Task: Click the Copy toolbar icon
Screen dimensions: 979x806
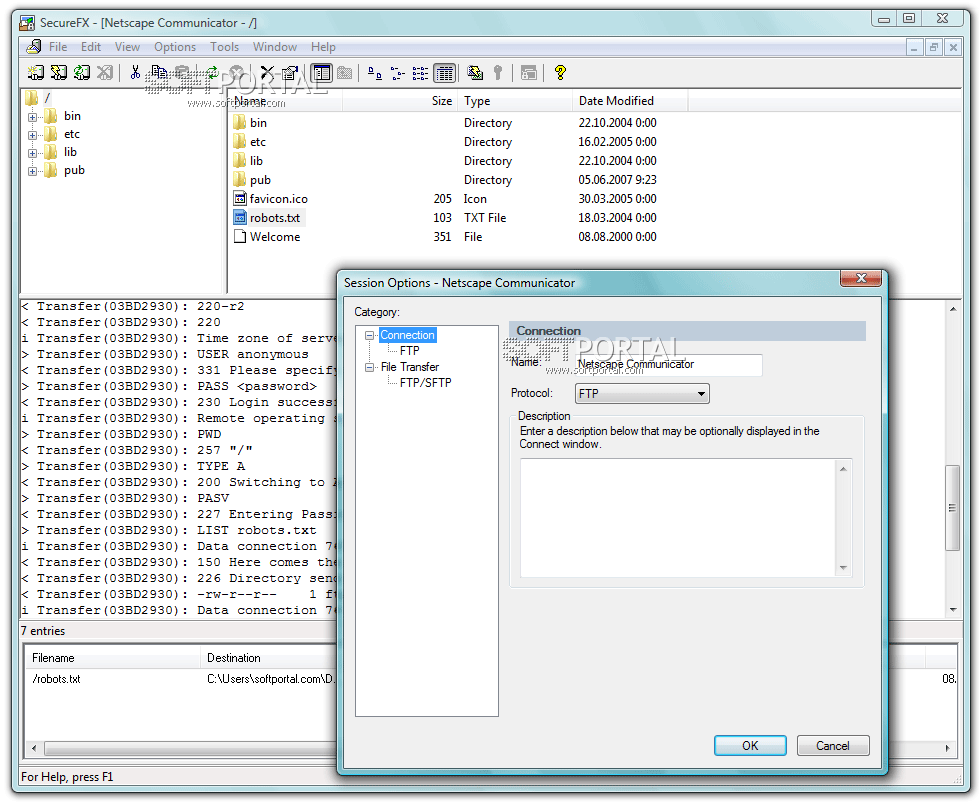Action: click(159, 73)
